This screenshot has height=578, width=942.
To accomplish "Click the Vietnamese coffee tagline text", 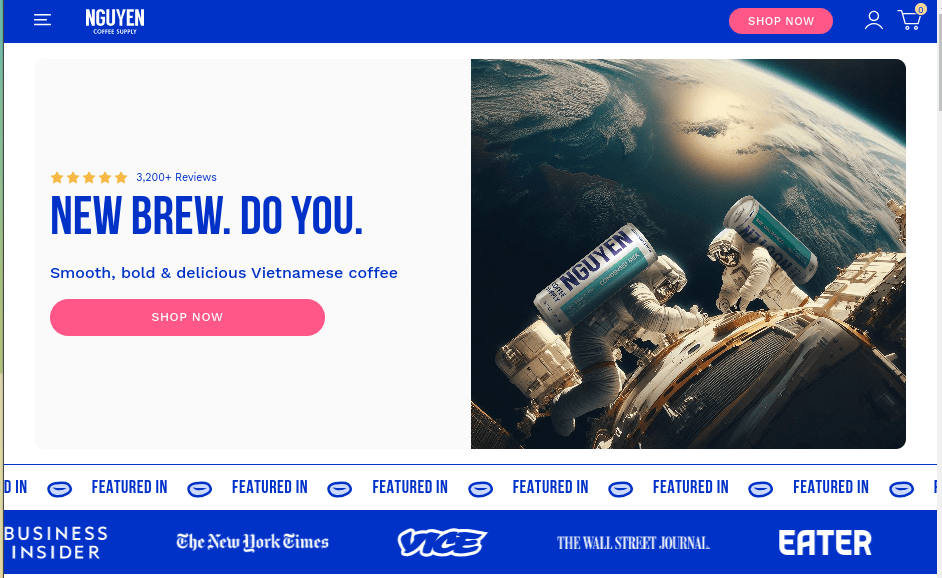I will tap(223, 273).
